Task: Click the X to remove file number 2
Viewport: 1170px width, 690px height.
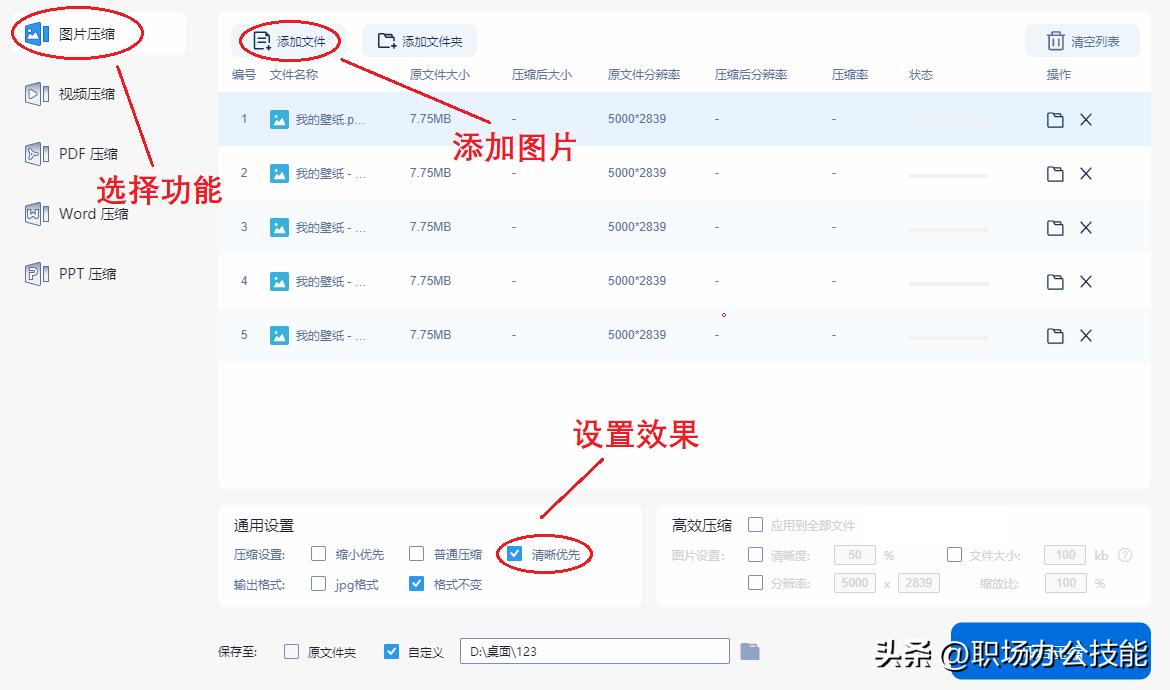Action: (1086, 173)
